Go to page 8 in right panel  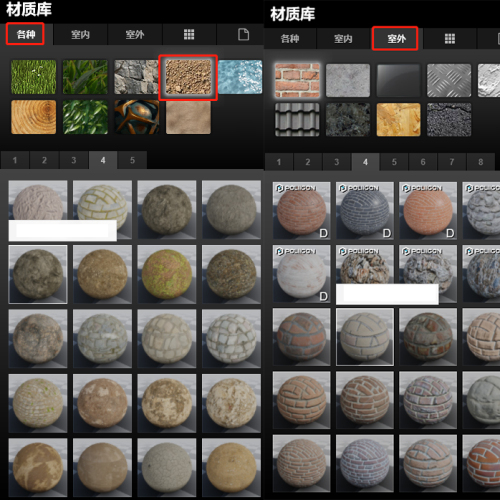480,162
